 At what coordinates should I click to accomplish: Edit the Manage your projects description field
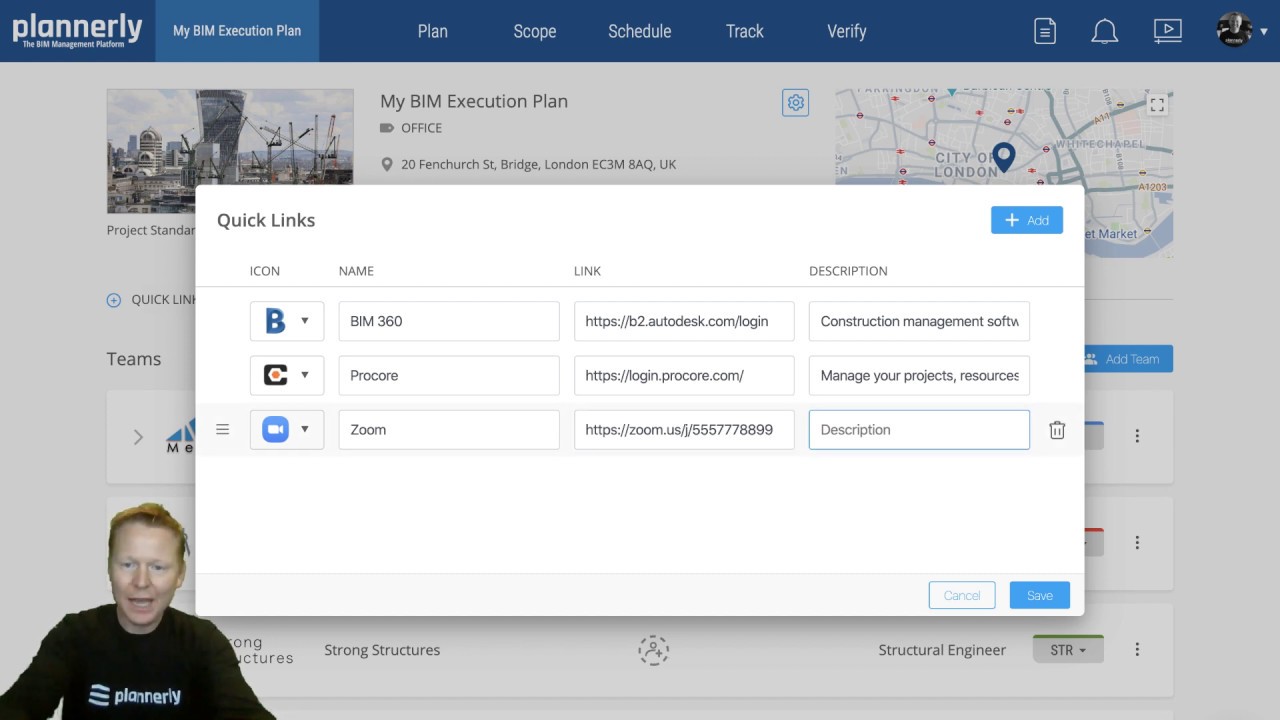coord(919,375)
